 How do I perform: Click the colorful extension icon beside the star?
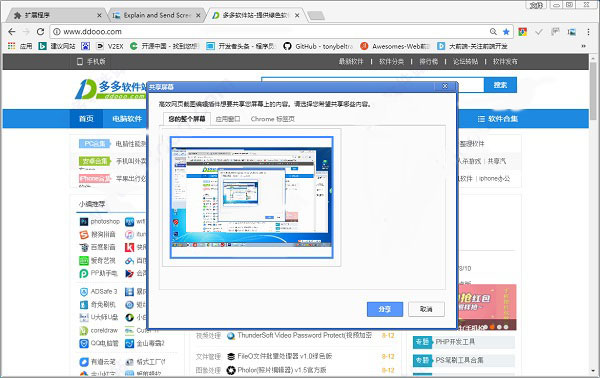tap(522, 32)
